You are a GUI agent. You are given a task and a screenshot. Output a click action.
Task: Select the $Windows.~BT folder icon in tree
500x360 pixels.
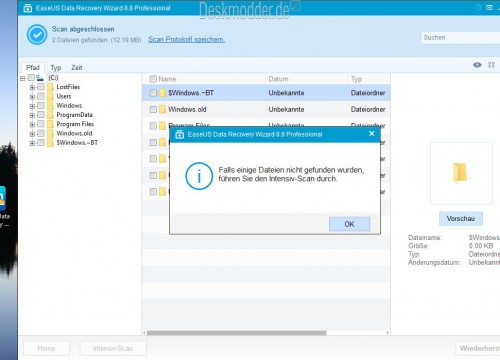coord(50,143)
